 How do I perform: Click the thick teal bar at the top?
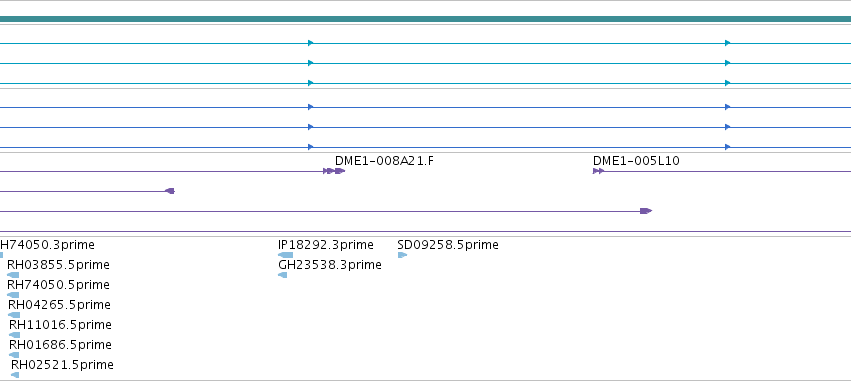pyautogui.click(x=426, y=19)
